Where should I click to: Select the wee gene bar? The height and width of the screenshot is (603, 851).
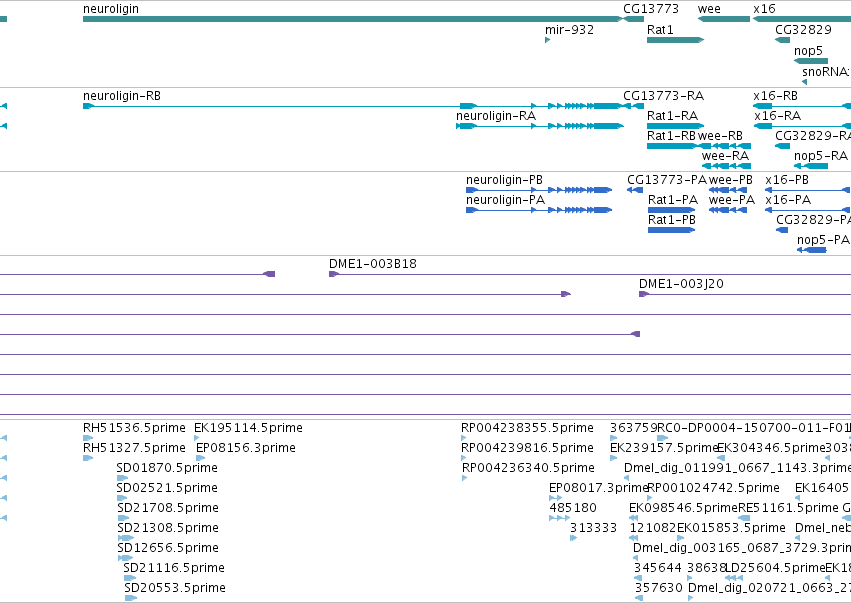coord(723,19)
